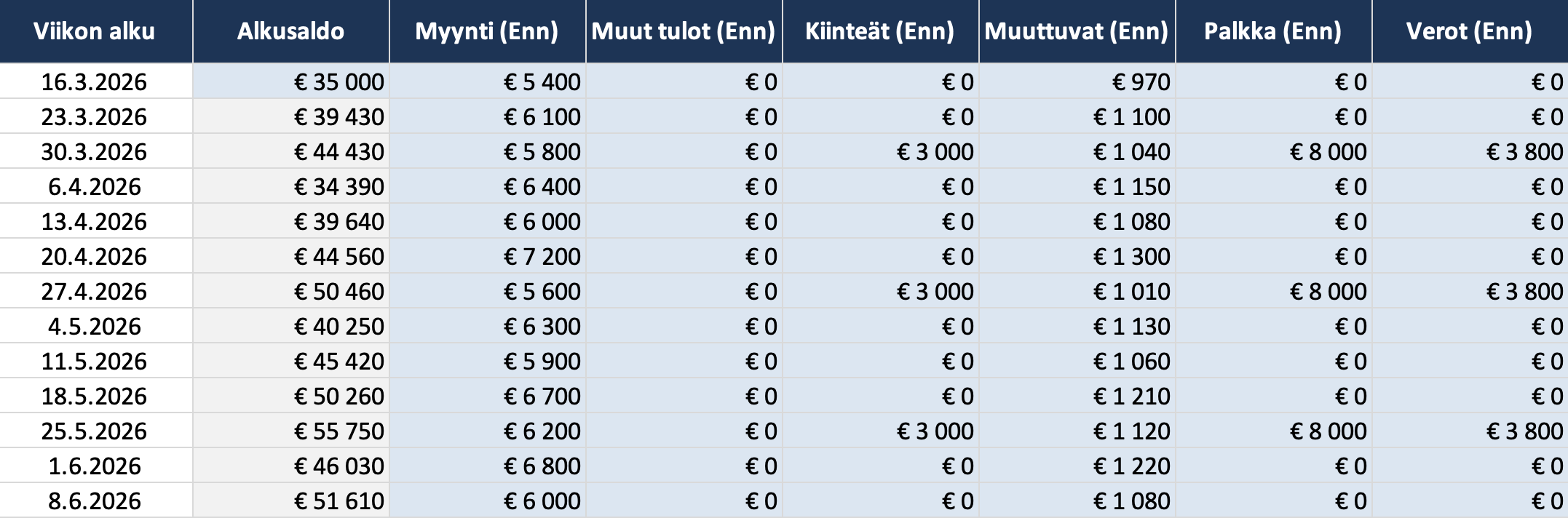Viewport: 1568px width, 518px height.
Task: Click the "Viikon alku" column header
Action: pos(95,31)
